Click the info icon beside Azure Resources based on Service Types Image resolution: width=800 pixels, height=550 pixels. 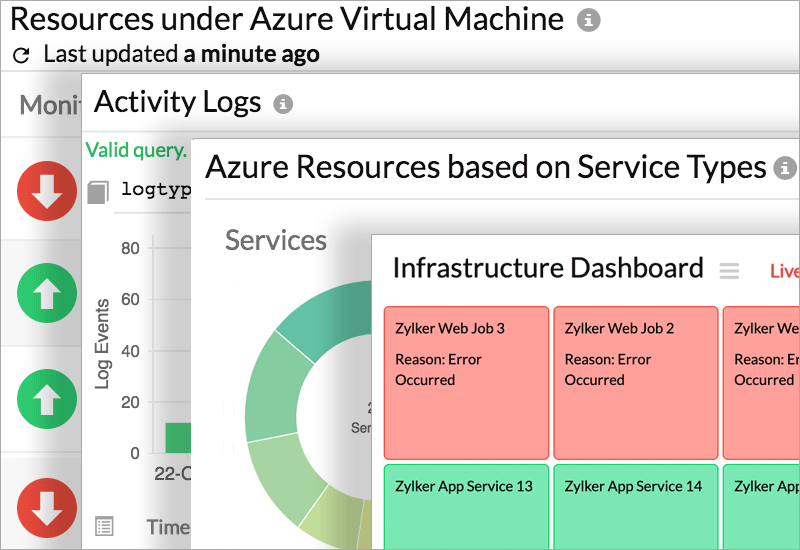pos(785,167)
